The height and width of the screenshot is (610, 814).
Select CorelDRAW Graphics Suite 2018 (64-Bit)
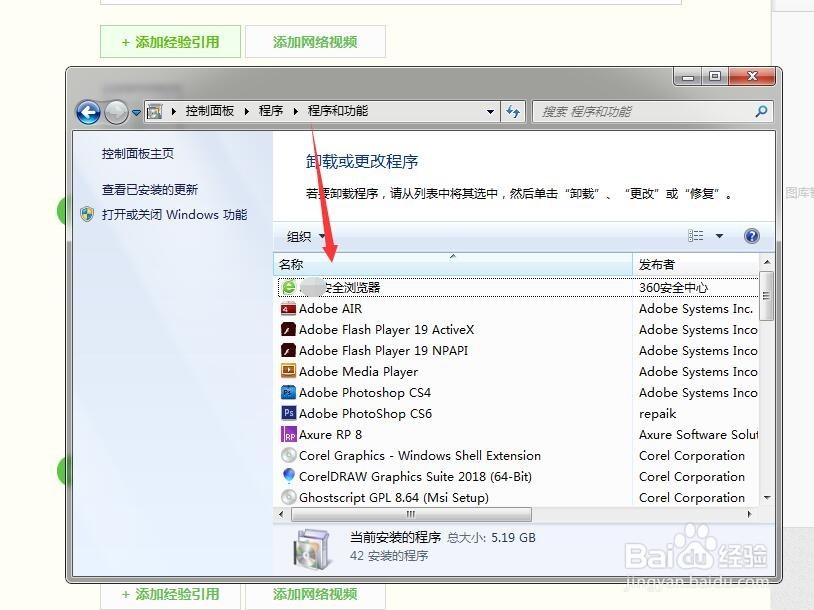tap(415, 477)
